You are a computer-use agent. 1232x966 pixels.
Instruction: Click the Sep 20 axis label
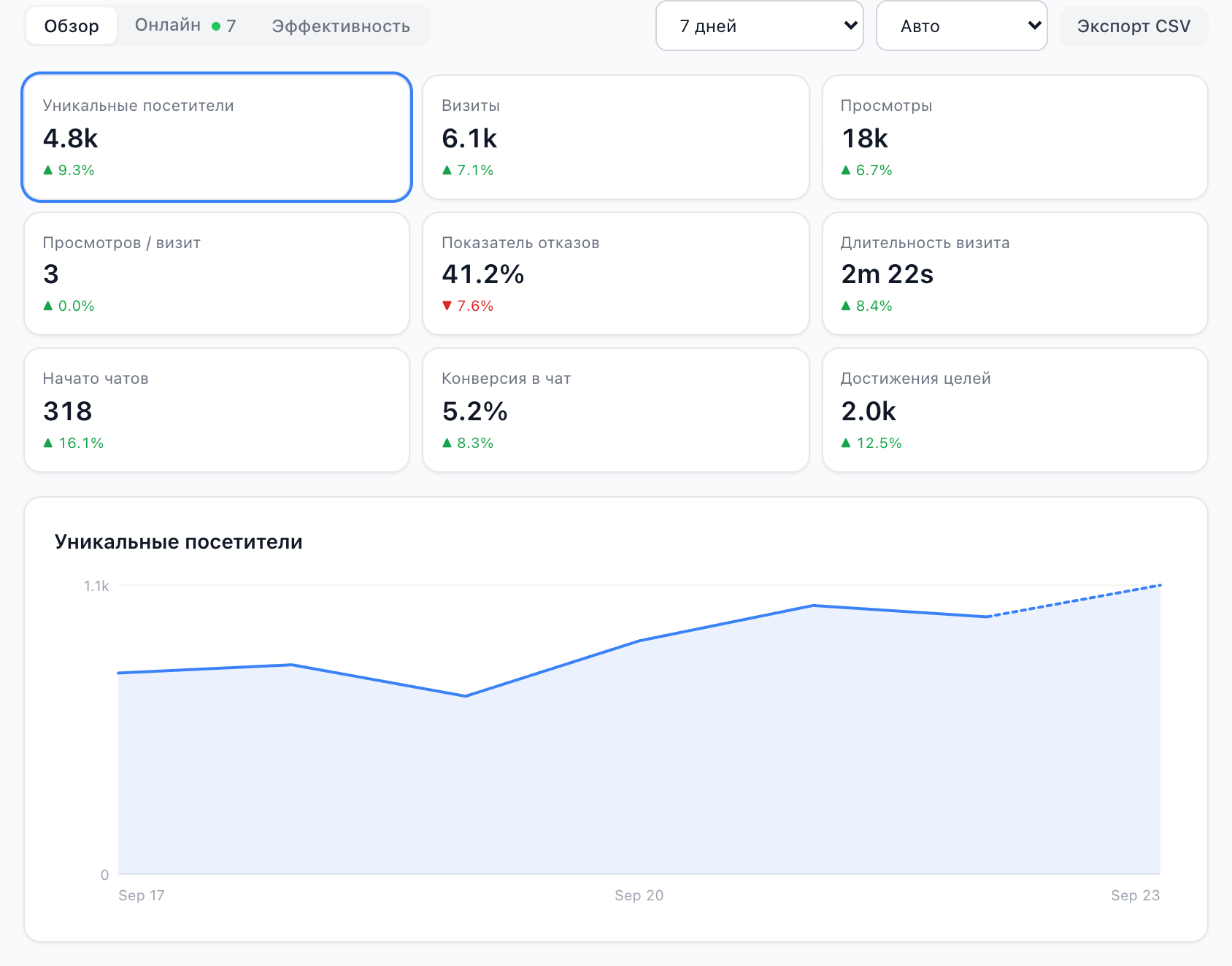[639, 895]
